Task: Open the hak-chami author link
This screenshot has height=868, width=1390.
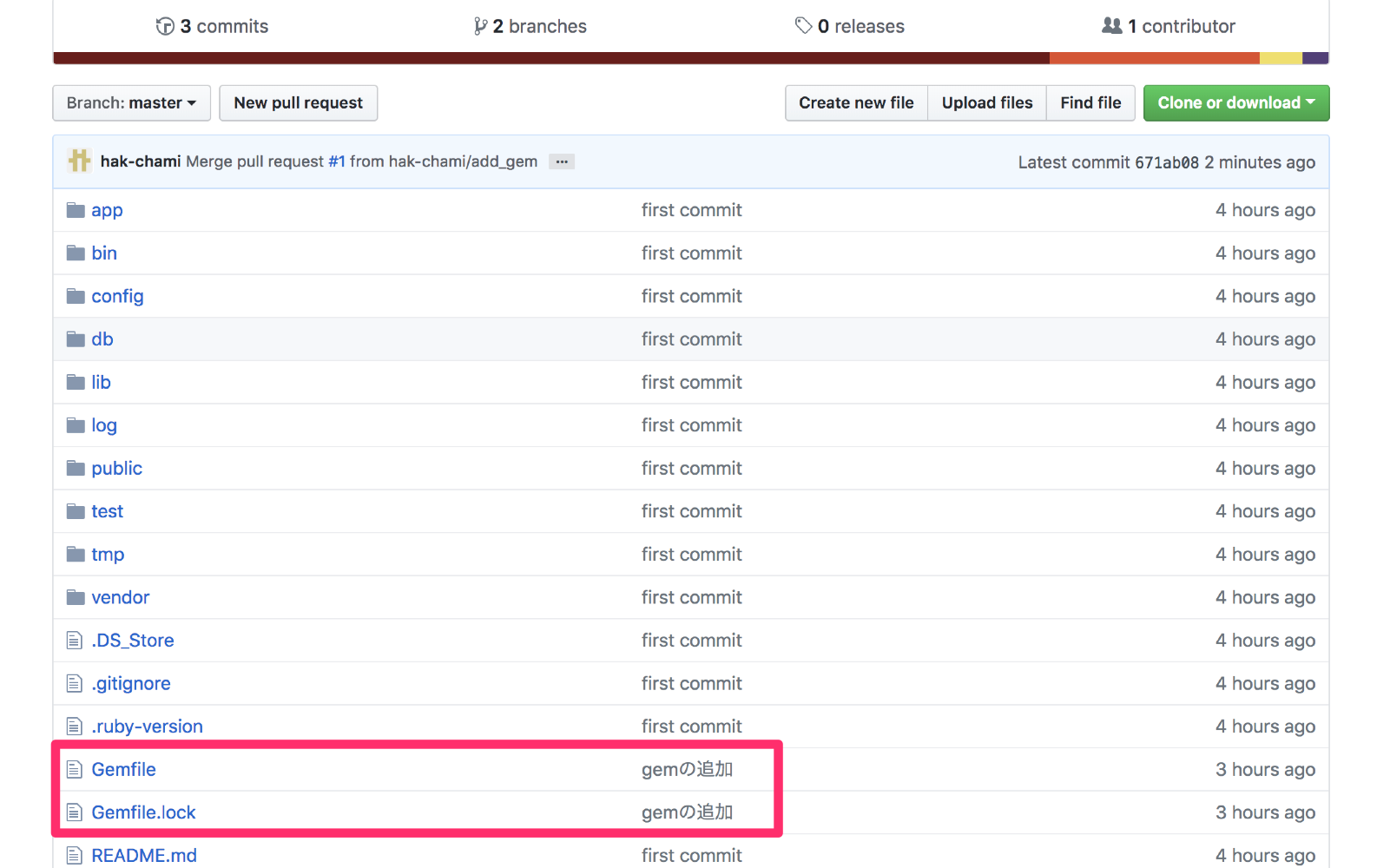Action: tap(141, 161)
